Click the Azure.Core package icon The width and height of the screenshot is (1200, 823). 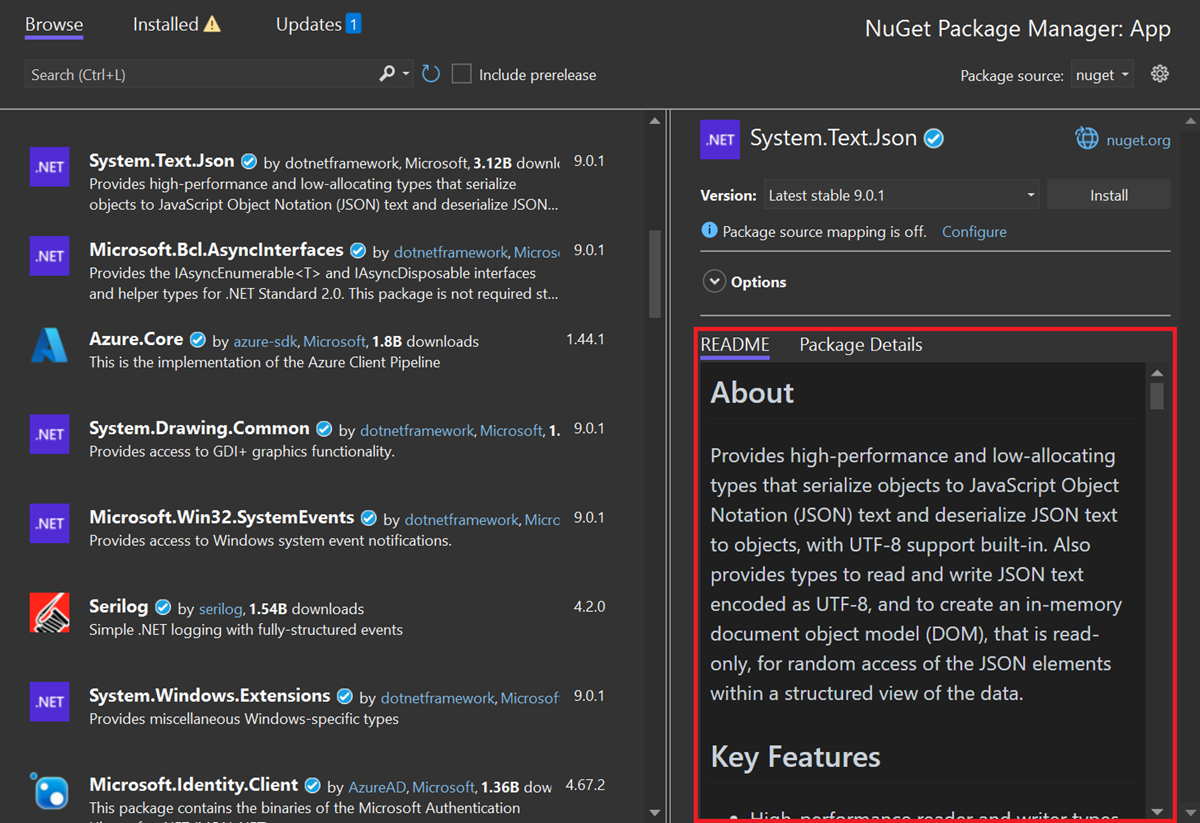click(49, 345)
